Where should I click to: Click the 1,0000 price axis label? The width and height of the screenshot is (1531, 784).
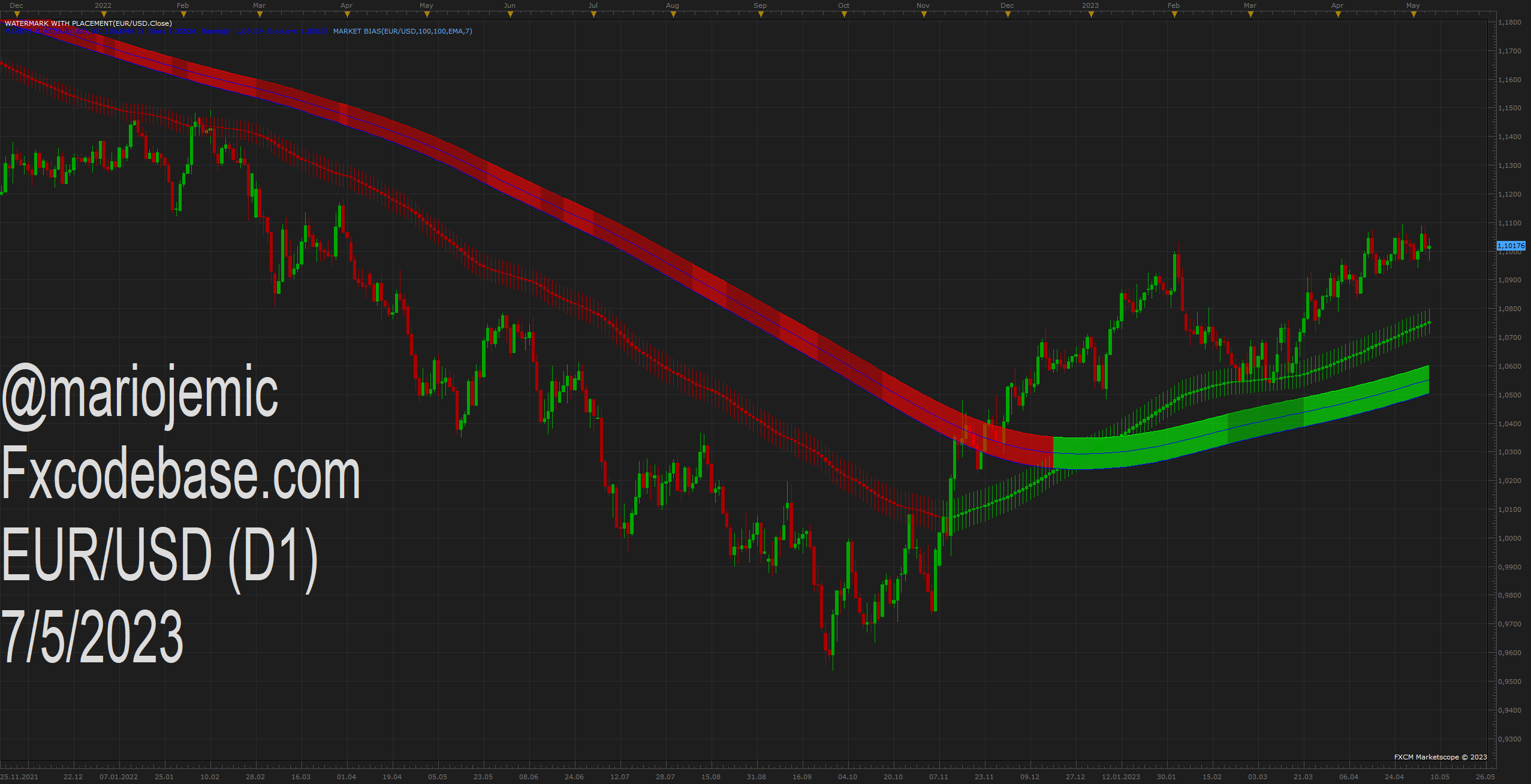(1509, 538)
